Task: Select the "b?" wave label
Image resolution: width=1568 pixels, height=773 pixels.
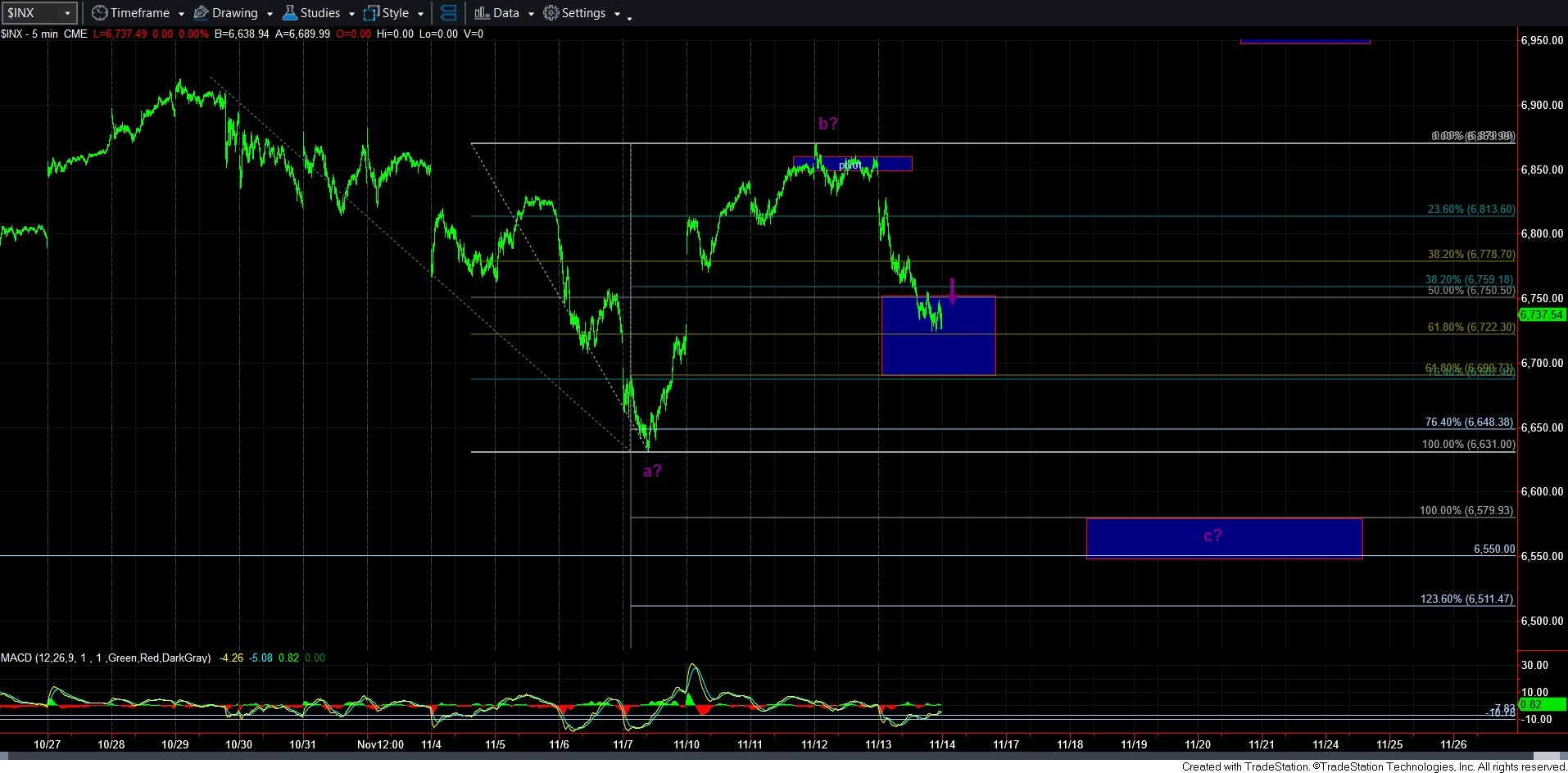Action: pyautogui.click(x=827, y=124)
